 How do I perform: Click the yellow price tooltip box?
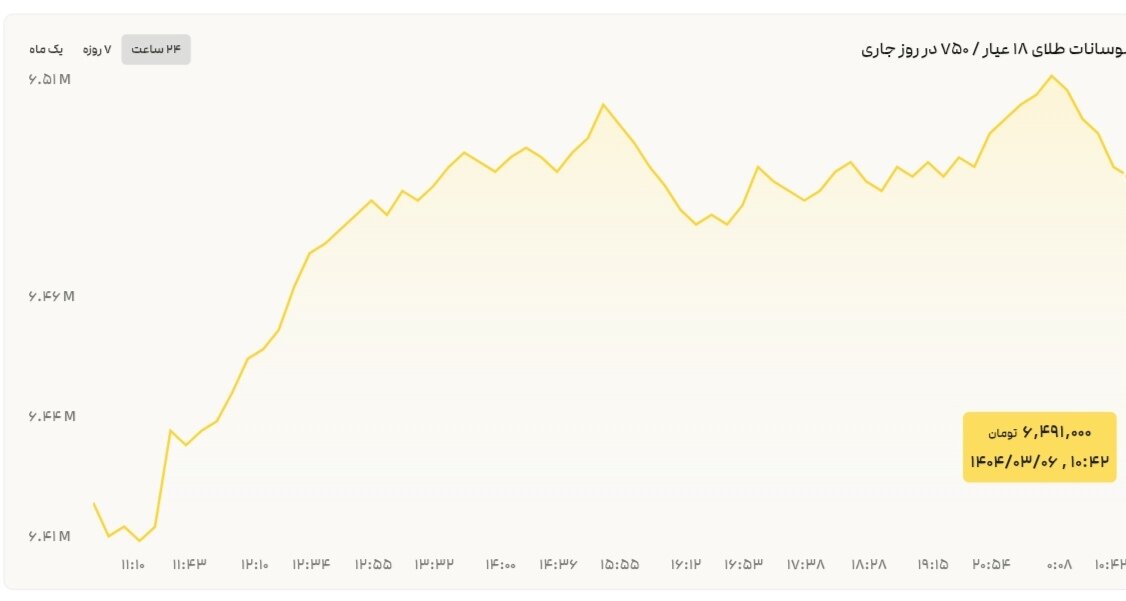point(1039,446)
